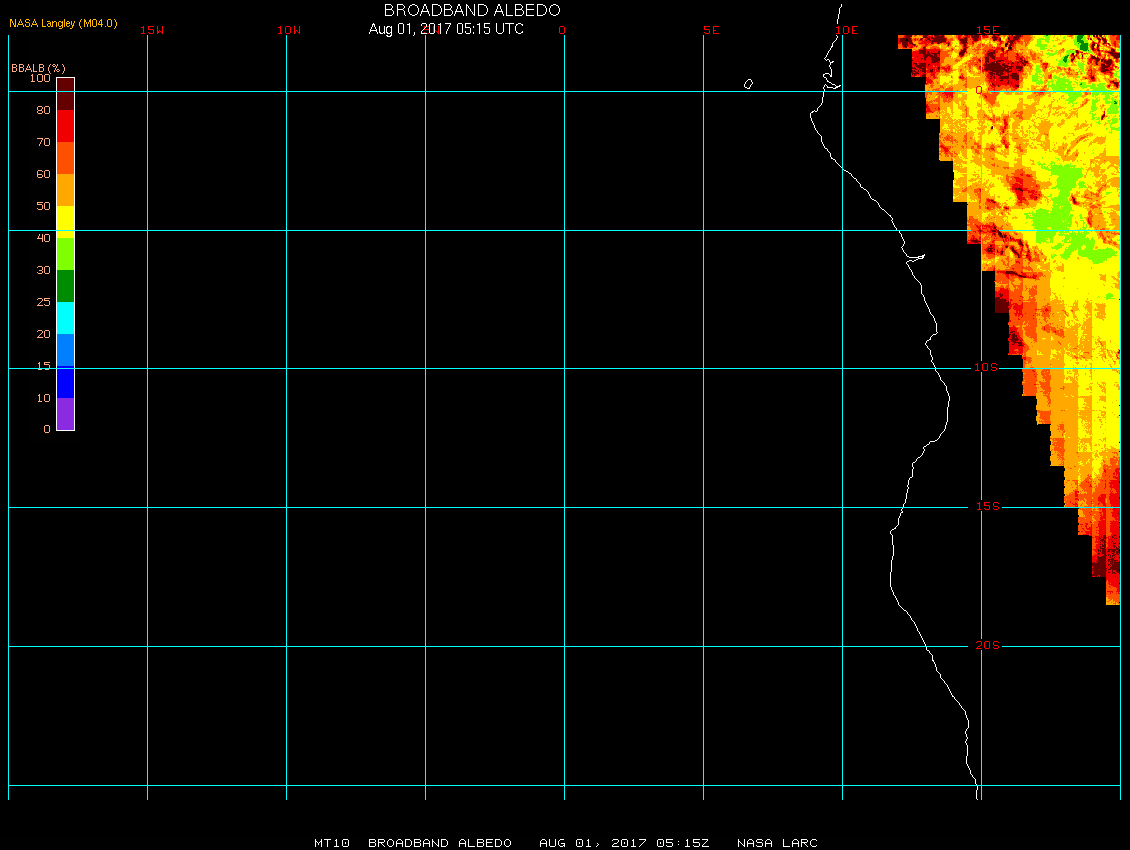Click 'AUG 01, 2017 05:15Z' in the footer
This screenshot has height=850, width=1130.
pyautogui.click(x=624, y=843)
